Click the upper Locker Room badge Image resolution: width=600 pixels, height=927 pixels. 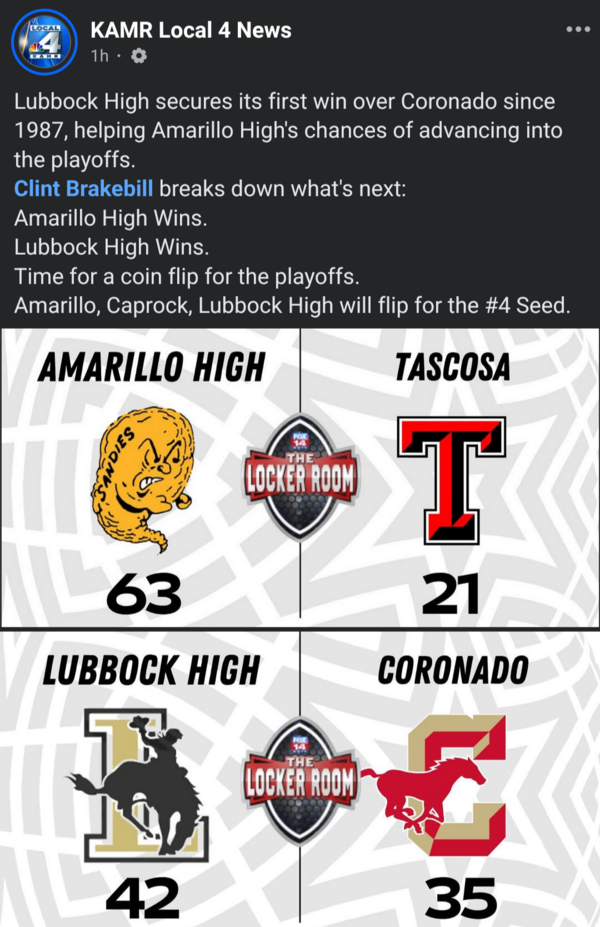click(x=300, y=477)
